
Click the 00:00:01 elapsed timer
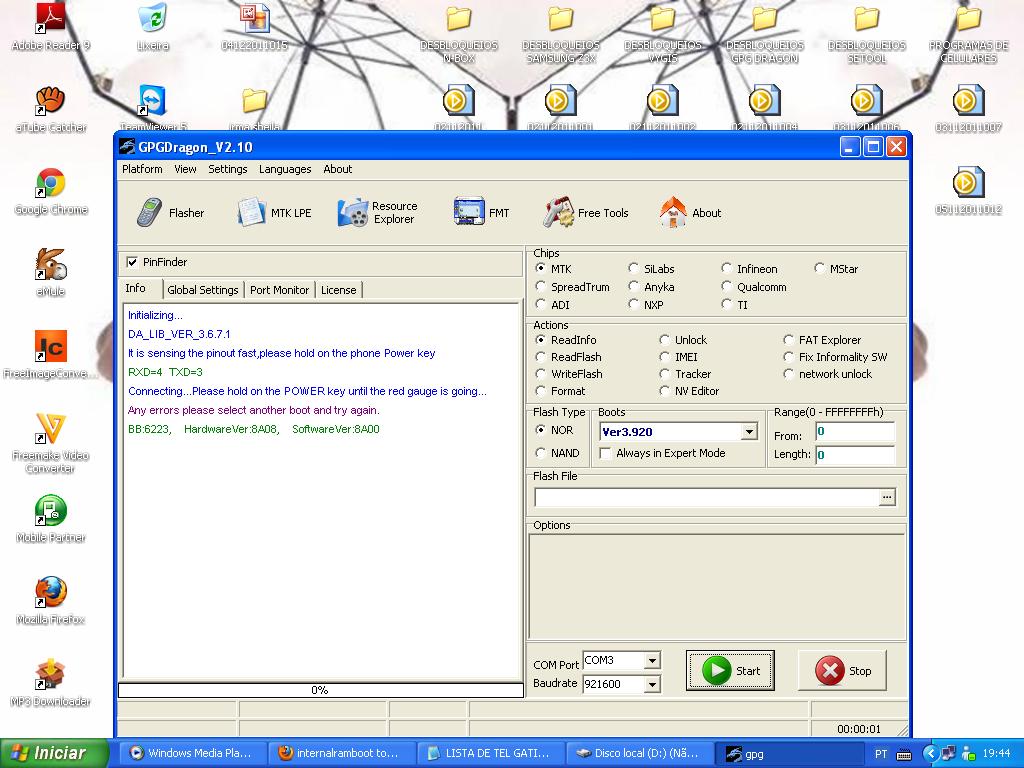click(858, 729)
